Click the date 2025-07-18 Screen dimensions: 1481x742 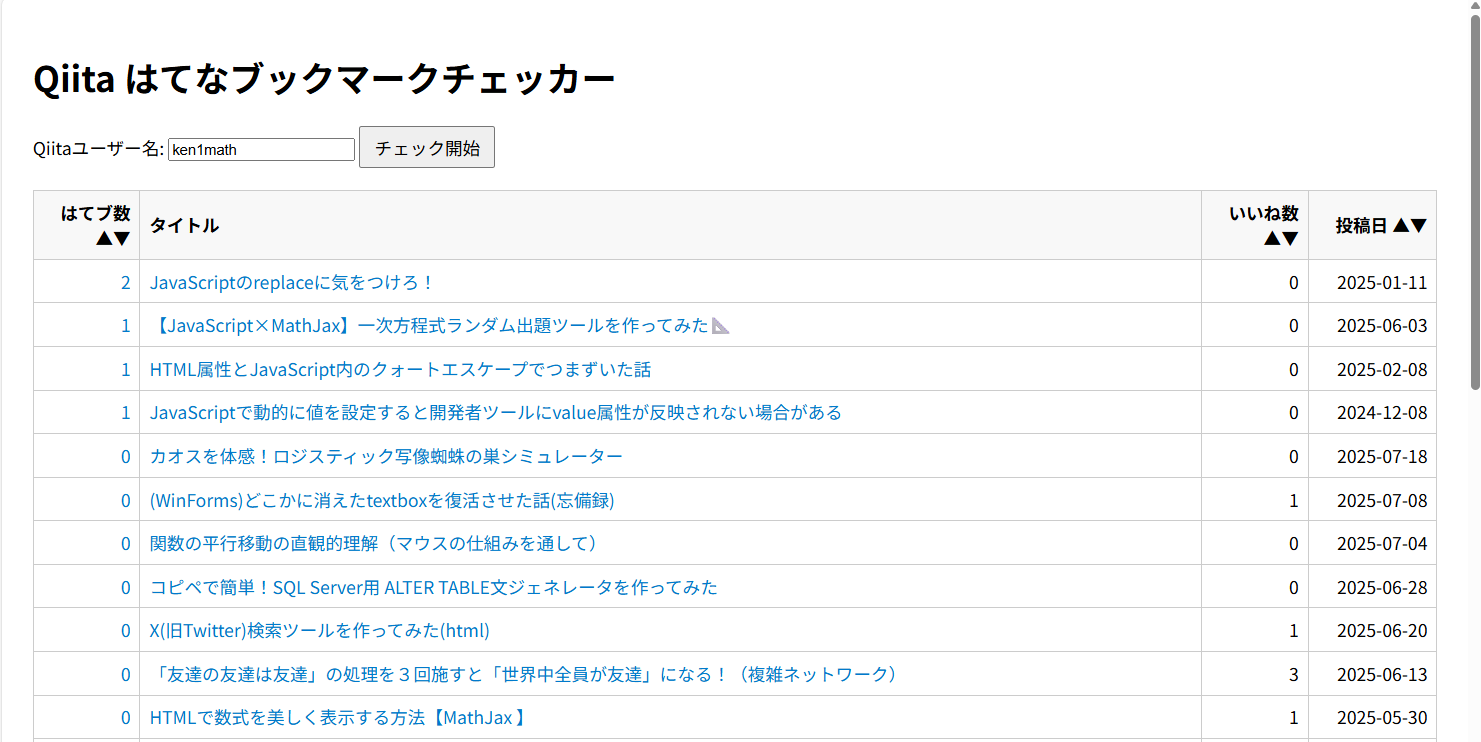pyautogui.click(x=1382, y=457)
